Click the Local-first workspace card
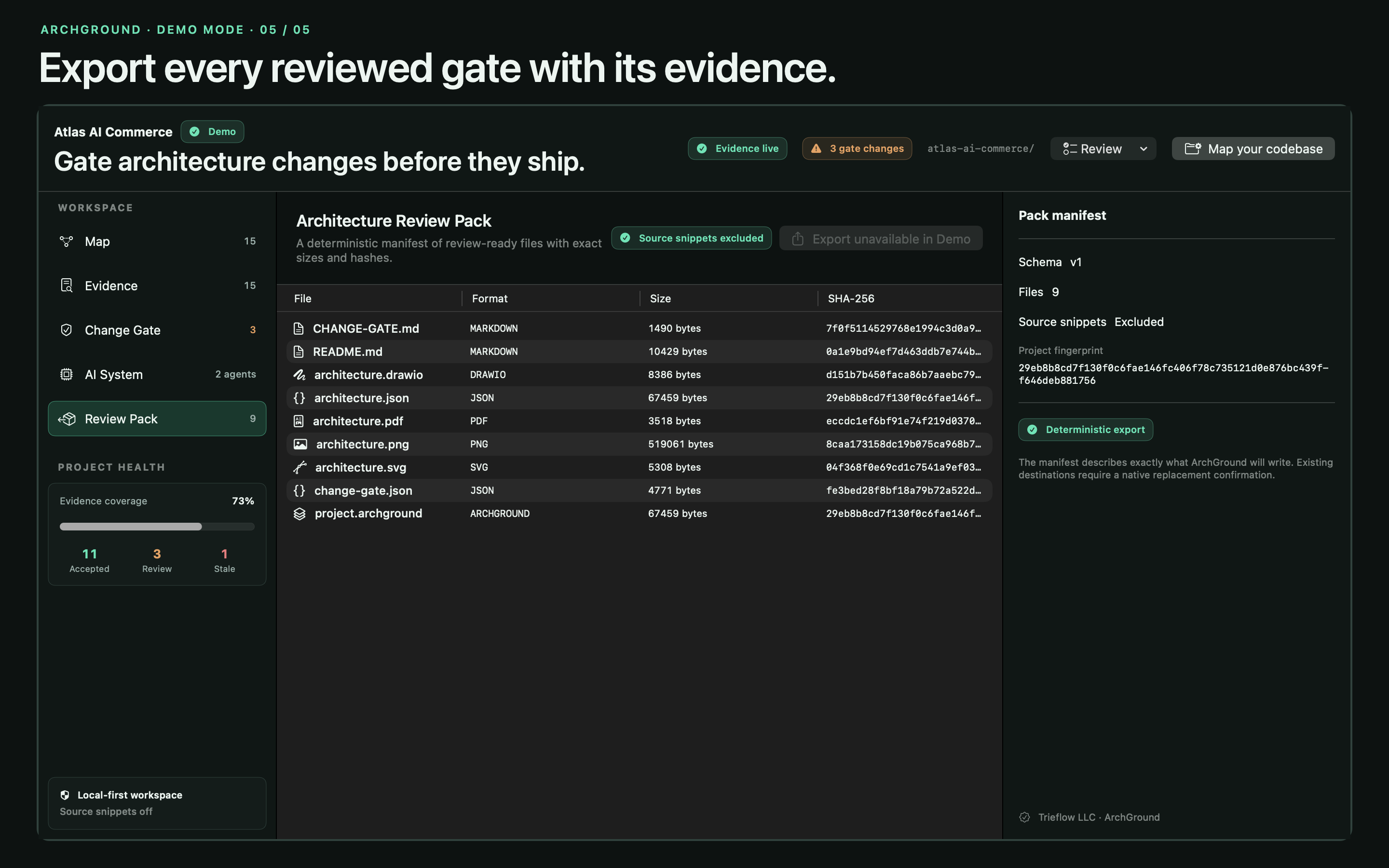 tap(157, 803)
